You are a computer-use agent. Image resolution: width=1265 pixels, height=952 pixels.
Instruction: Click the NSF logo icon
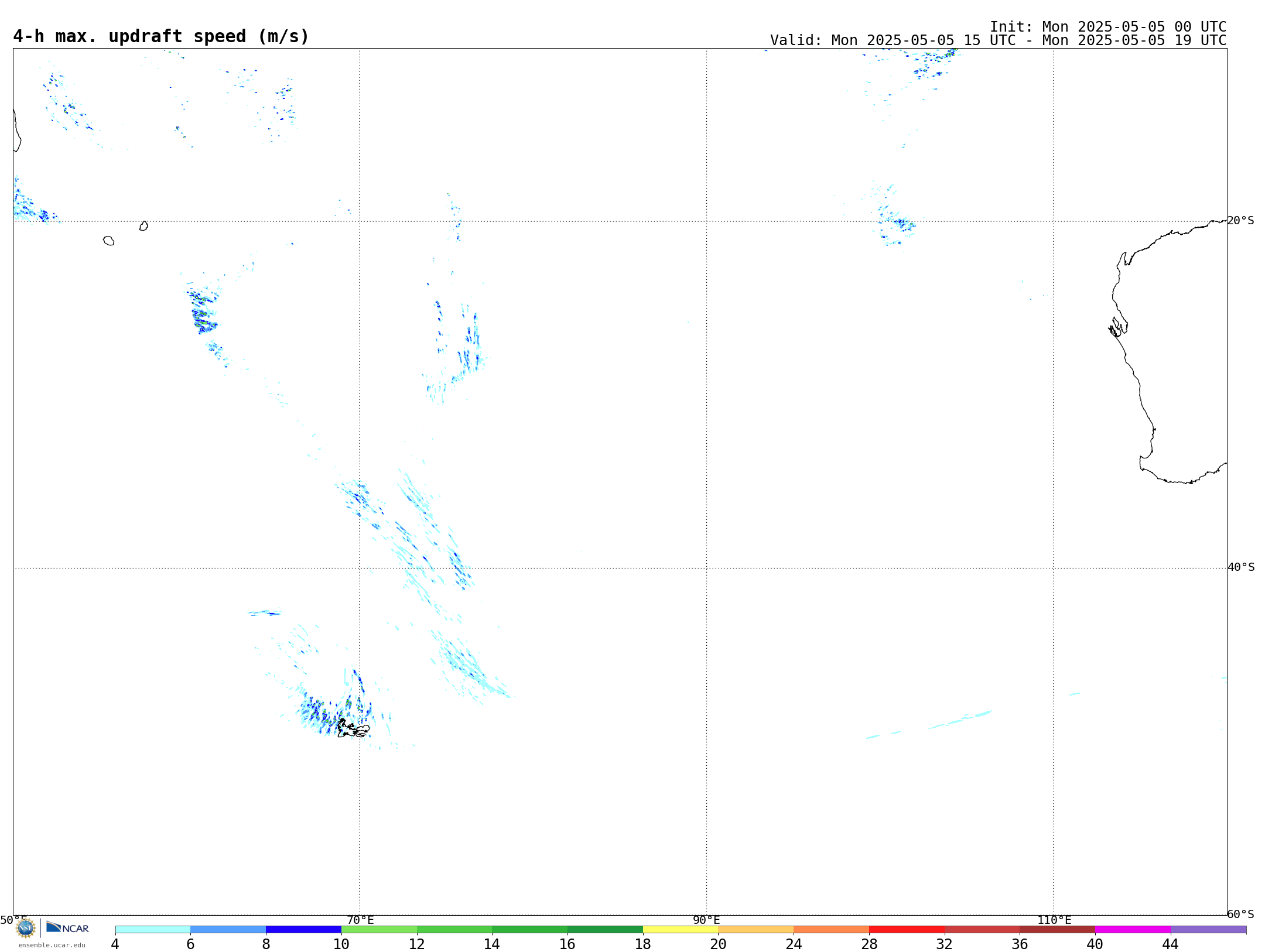click(26, 928)
